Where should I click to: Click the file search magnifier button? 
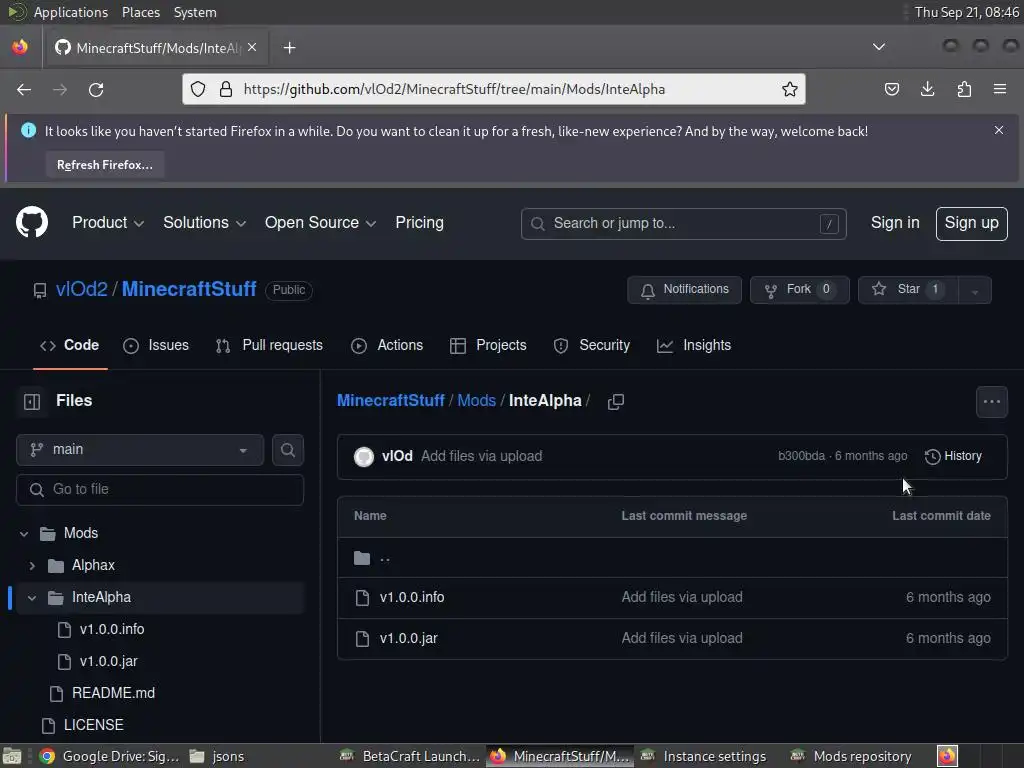288,450
